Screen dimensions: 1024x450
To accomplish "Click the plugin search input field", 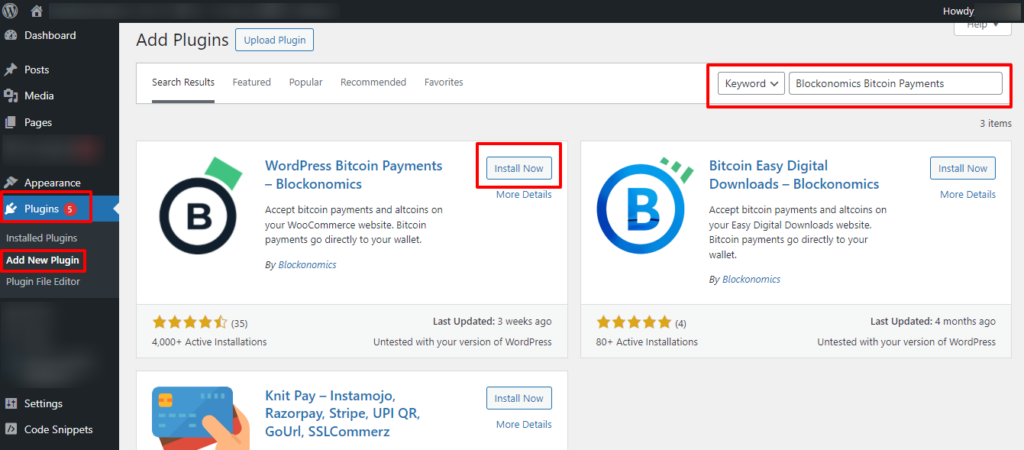I will [x=895, y=84].
